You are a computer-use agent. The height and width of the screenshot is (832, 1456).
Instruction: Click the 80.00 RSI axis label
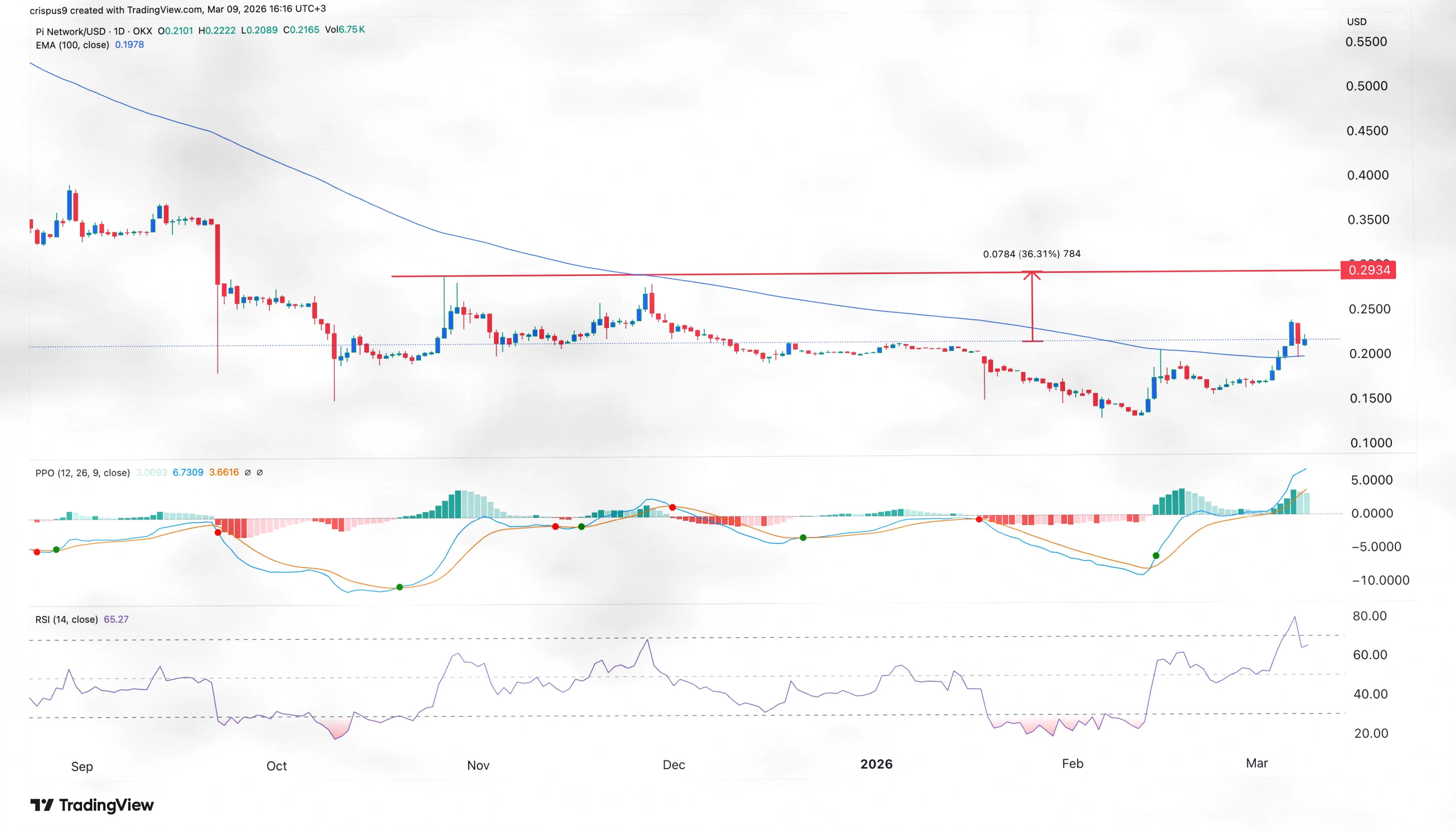click(1370, 616)
